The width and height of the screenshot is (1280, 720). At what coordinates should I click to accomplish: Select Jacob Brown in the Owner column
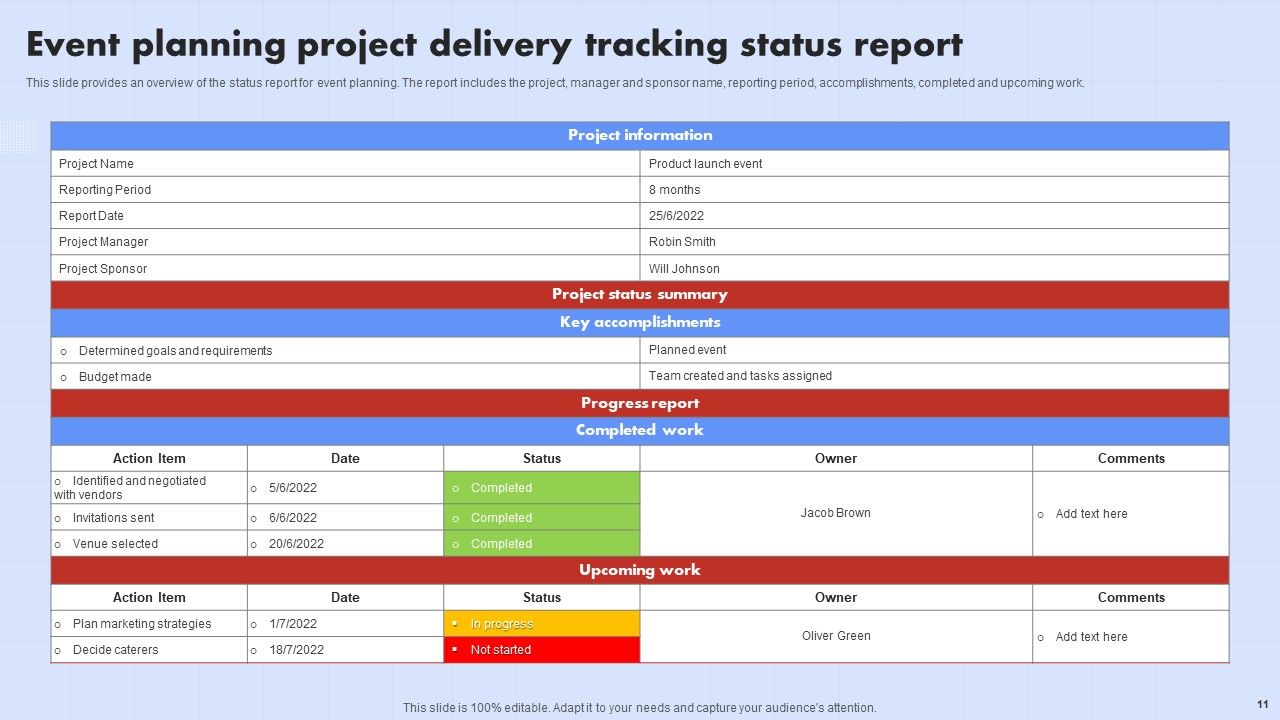coord(835,513)
